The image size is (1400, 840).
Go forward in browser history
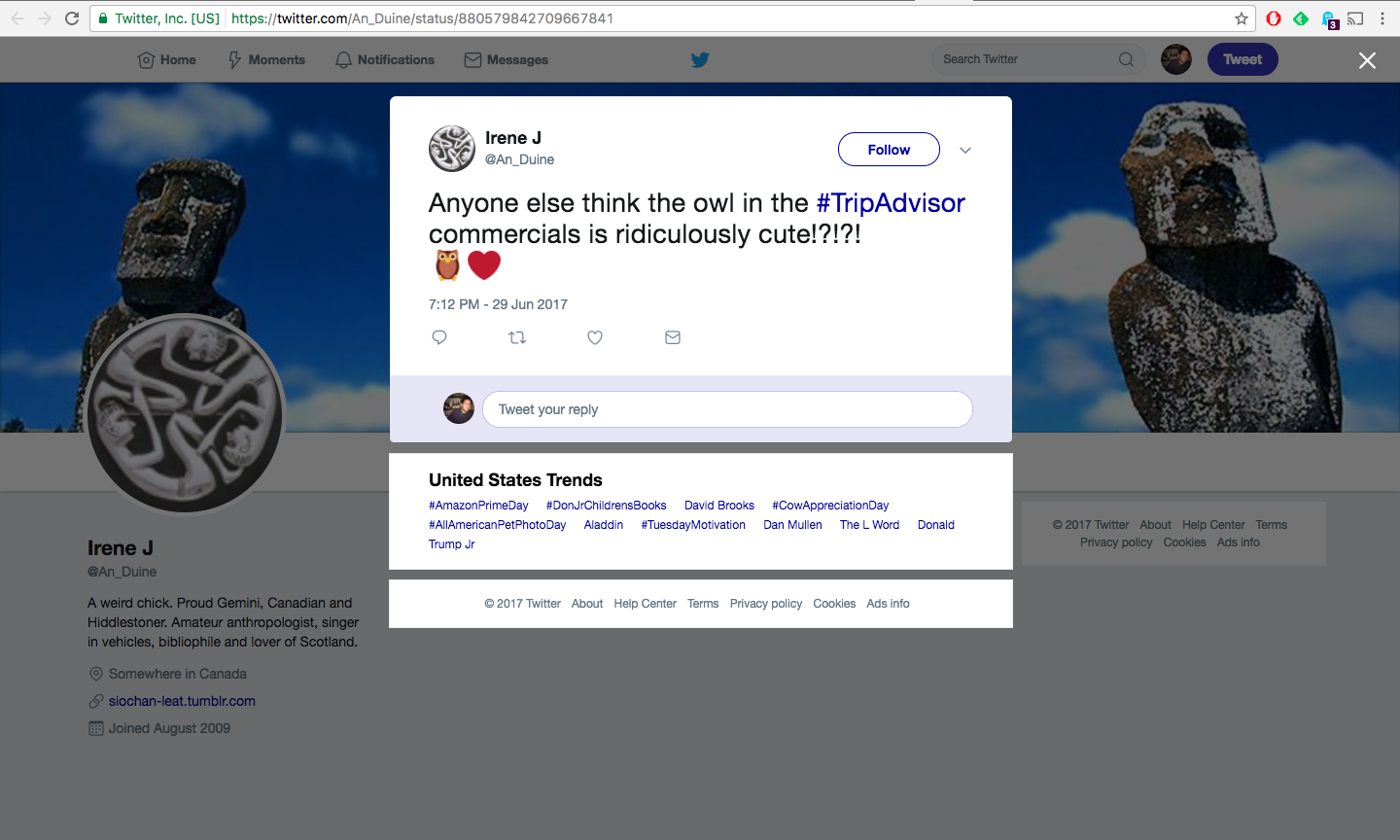click(45, 18)
